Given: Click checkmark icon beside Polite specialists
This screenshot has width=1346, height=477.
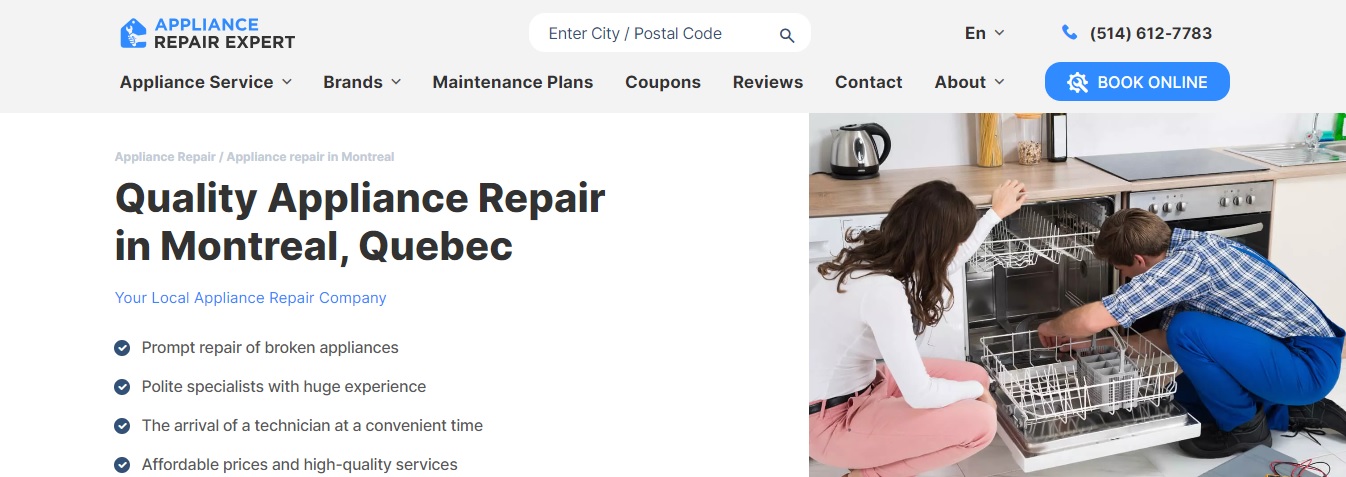Looking at the screenshot, I should point(122,387).
